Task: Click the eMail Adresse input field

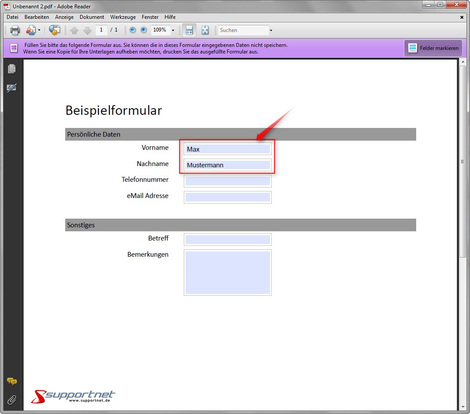Action: coord(228,197)
